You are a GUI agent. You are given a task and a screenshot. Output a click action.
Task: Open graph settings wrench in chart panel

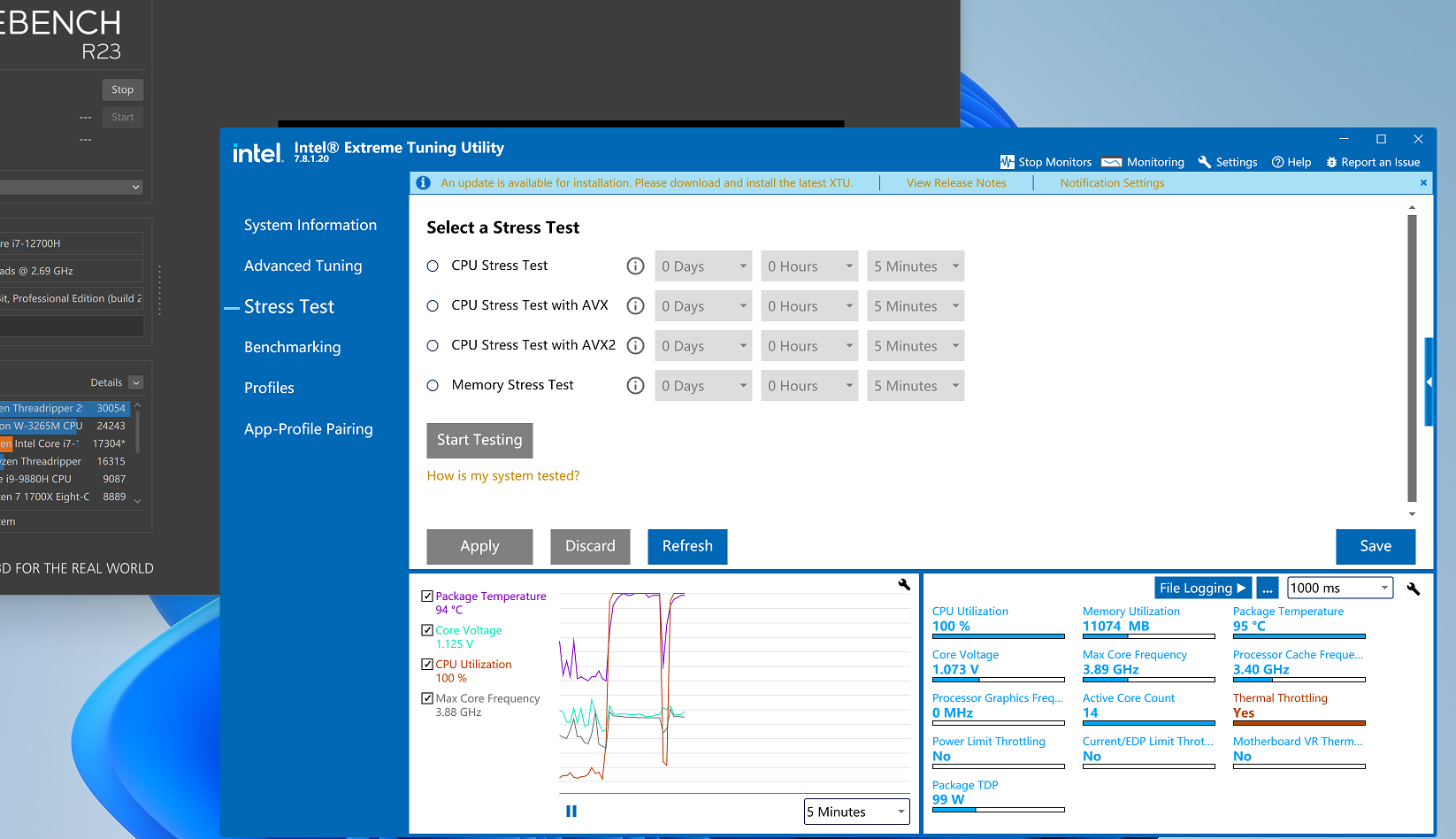pos(904,584)
